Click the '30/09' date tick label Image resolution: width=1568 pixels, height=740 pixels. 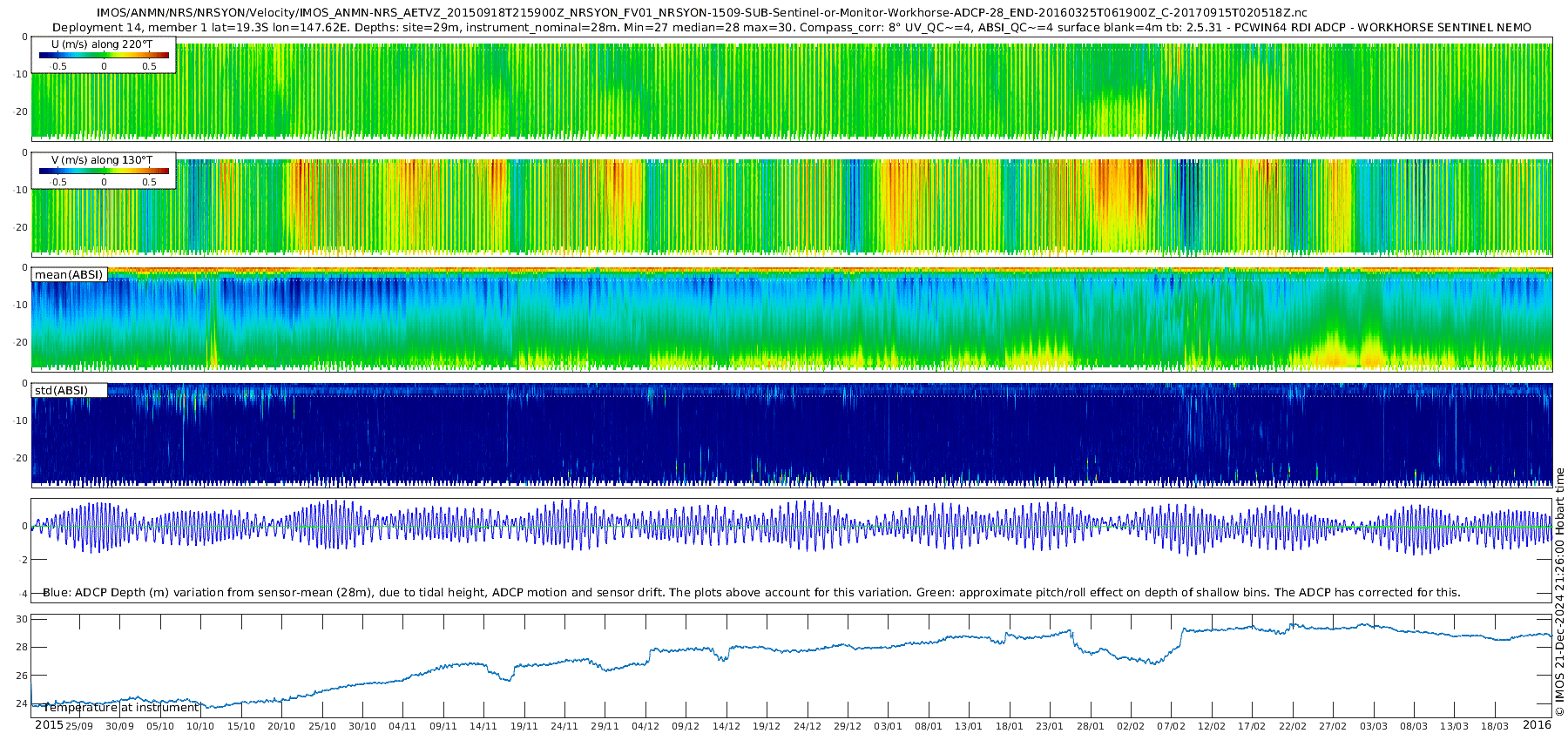point(119,726)
